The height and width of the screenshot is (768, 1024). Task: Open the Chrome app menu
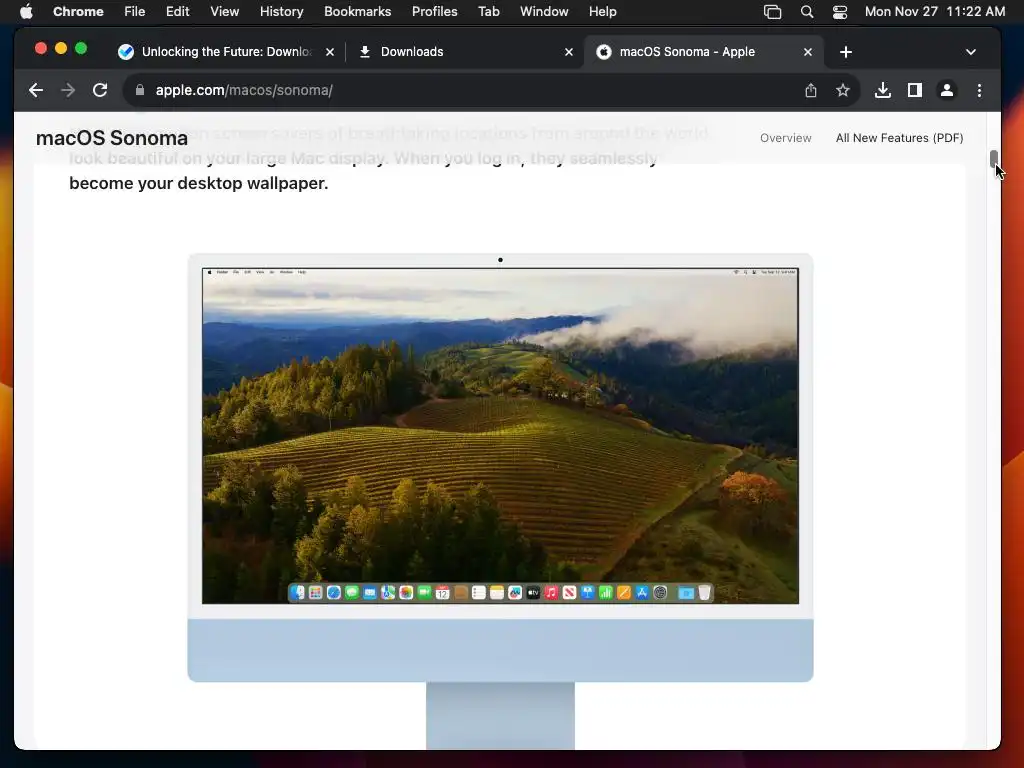click(78, 11)
